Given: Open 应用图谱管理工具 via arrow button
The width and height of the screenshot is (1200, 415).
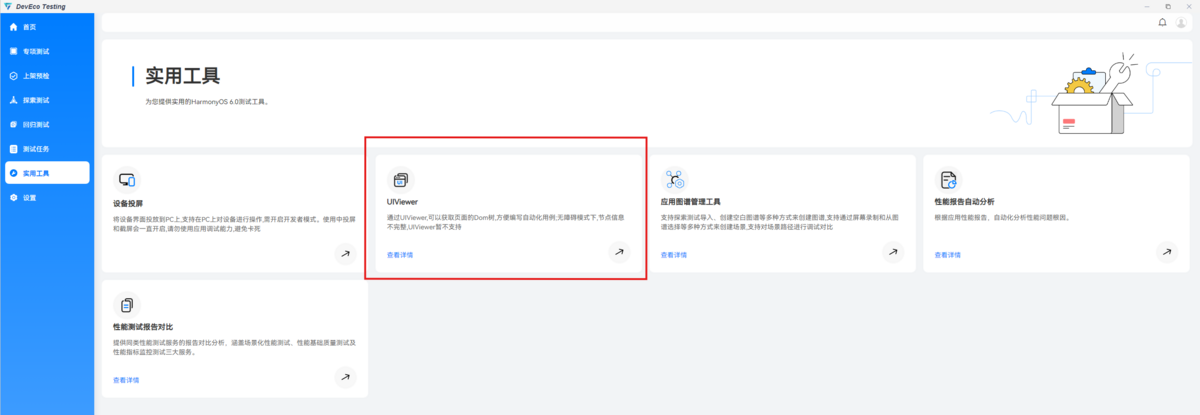Looking at the screenshot, I should [892, 253].
